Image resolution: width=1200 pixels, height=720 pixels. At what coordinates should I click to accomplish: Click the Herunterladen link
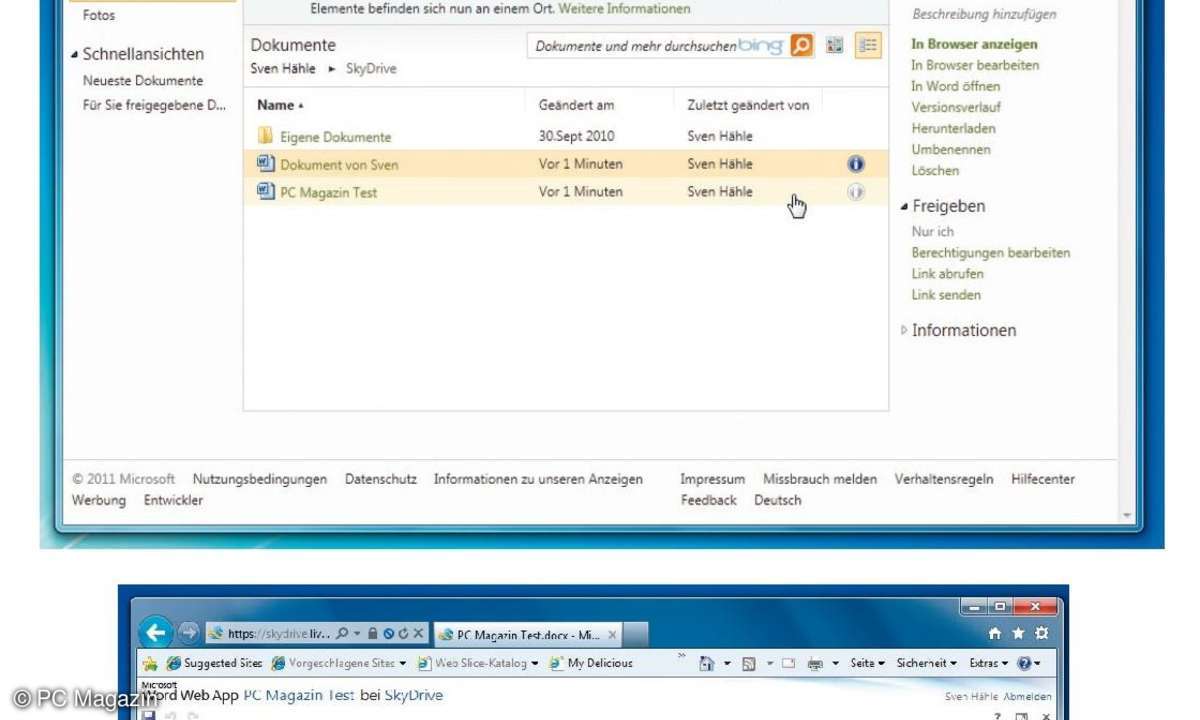tap(953, 128)
